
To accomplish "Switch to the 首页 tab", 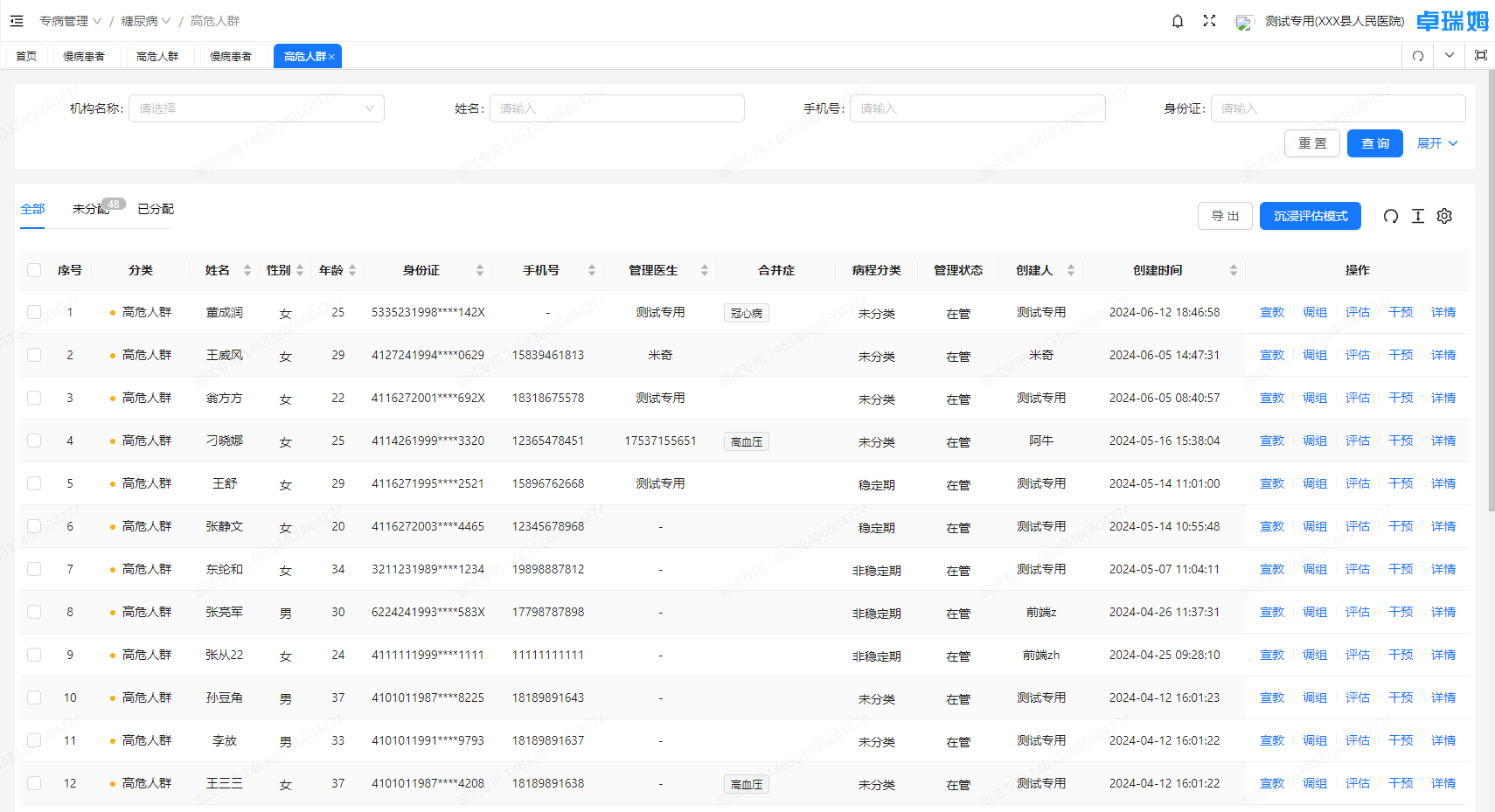I will pos(26,56).
